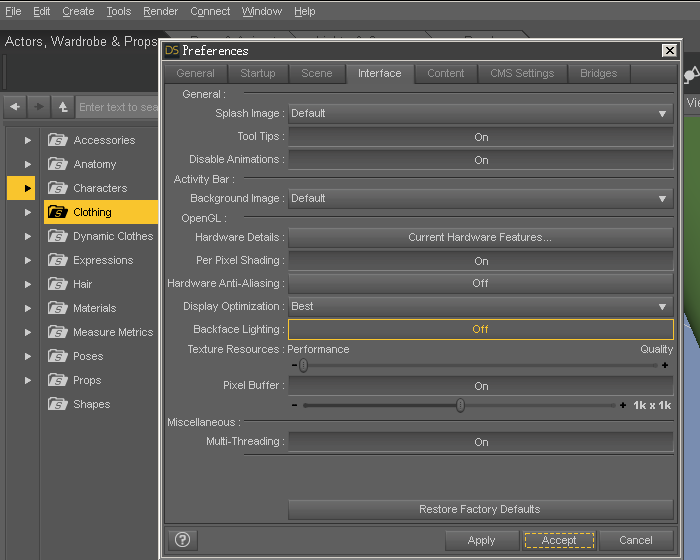
Task: Toggle Backface Lighting setting
Action: pos(481,329)
